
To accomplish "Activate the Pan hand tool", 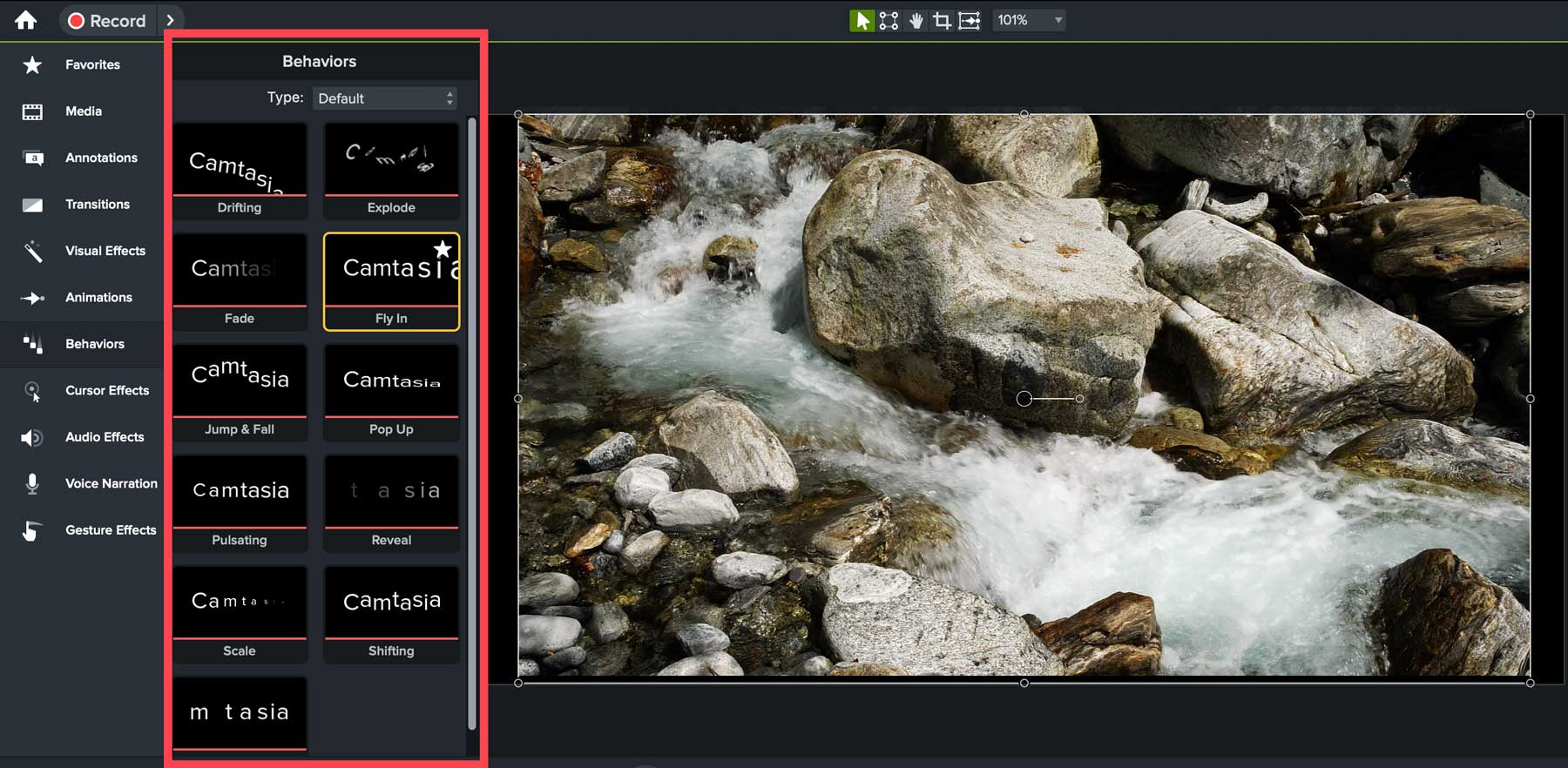I will pos(916,20).
